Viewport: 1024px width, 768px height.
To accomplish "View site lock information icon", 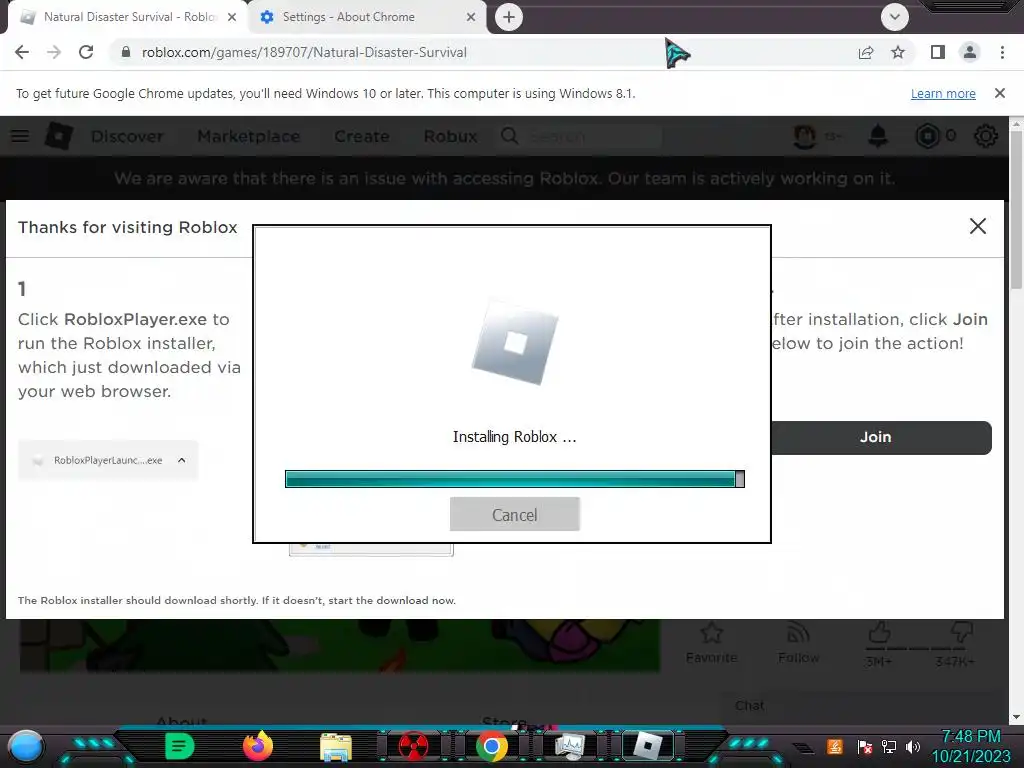I will coord(126,52).
